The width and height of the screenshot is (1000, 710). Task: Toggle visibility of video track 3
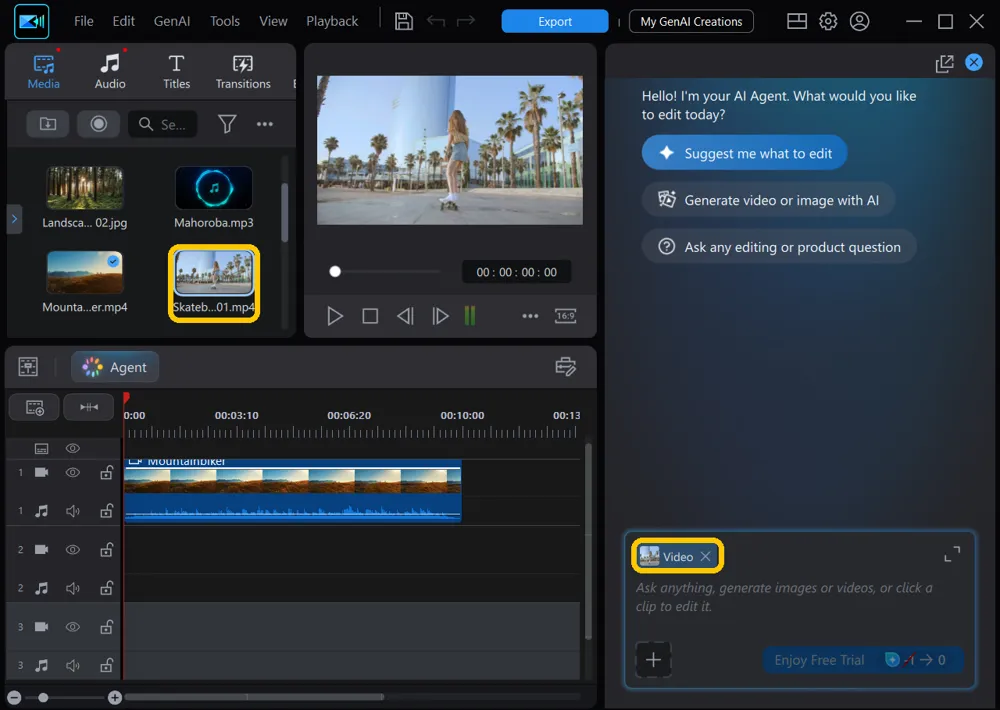[73, 627]
